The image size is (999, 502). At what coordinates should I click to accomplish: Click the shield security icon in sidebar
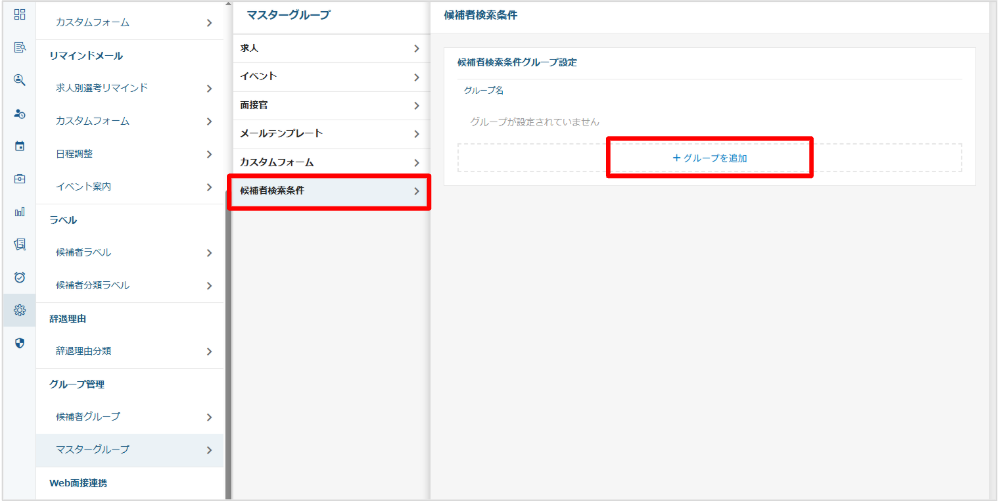click(x=19, y=343)
